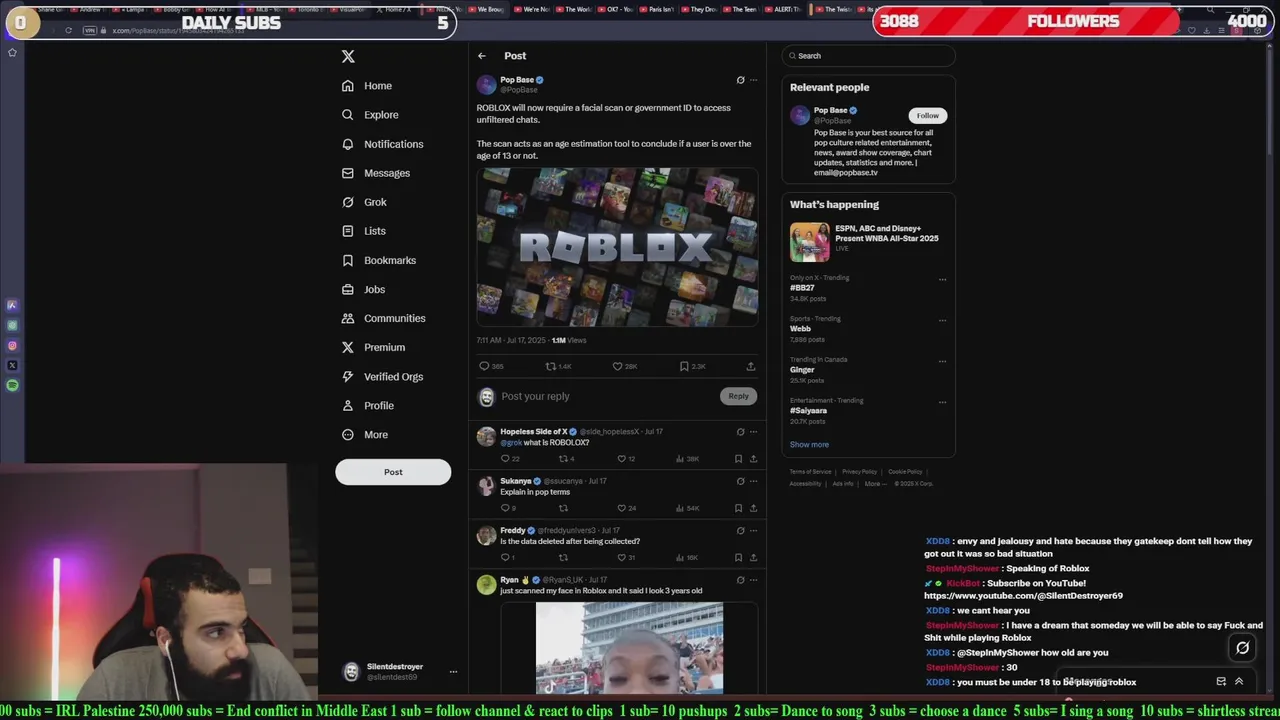Viewport: 1280px width, 720px height.
Task: Click repost icon with 1.4K count
Action: (x=551, y=366)
